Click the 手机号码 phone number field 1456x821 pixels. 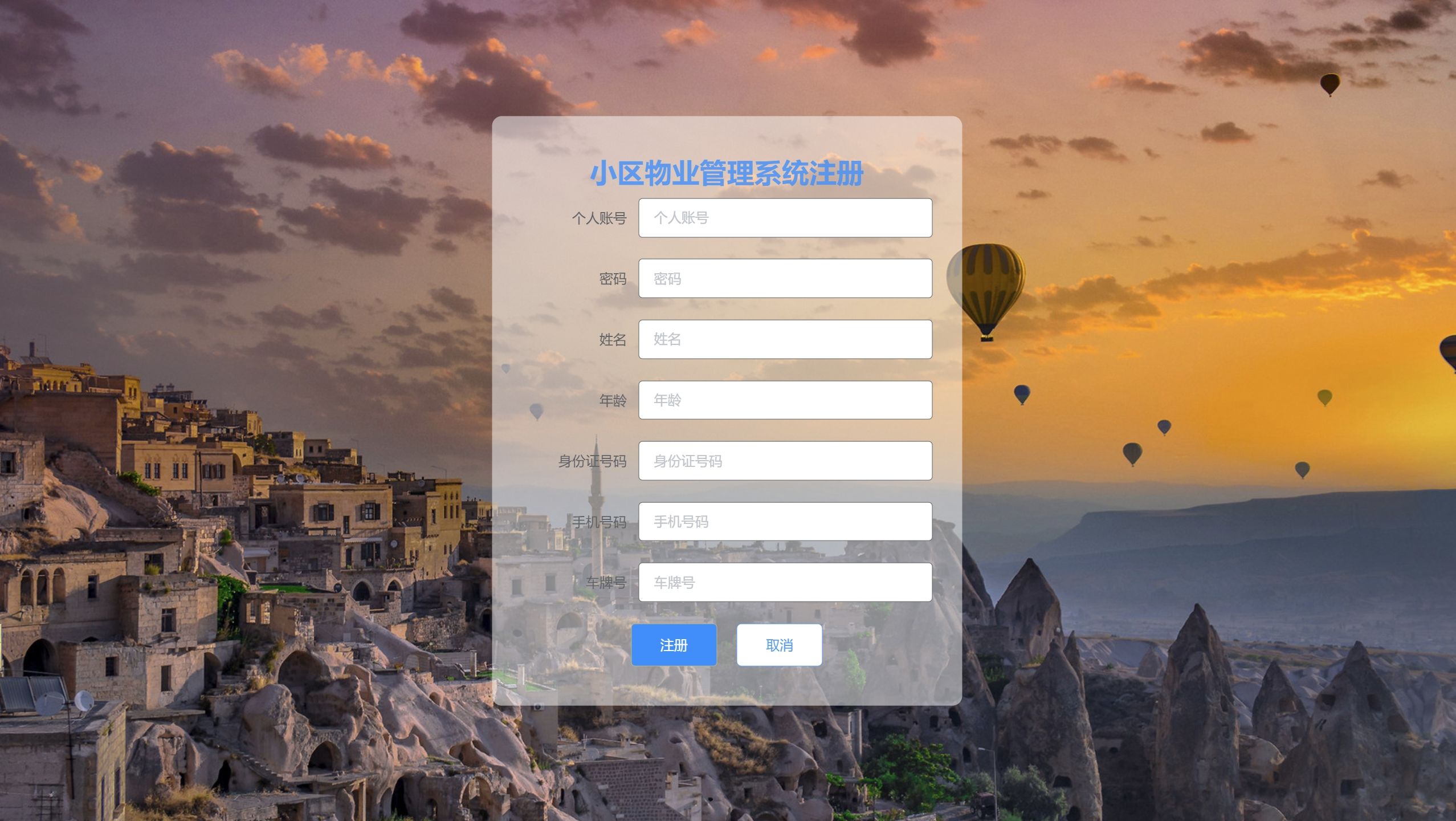(x=784, y=521)
